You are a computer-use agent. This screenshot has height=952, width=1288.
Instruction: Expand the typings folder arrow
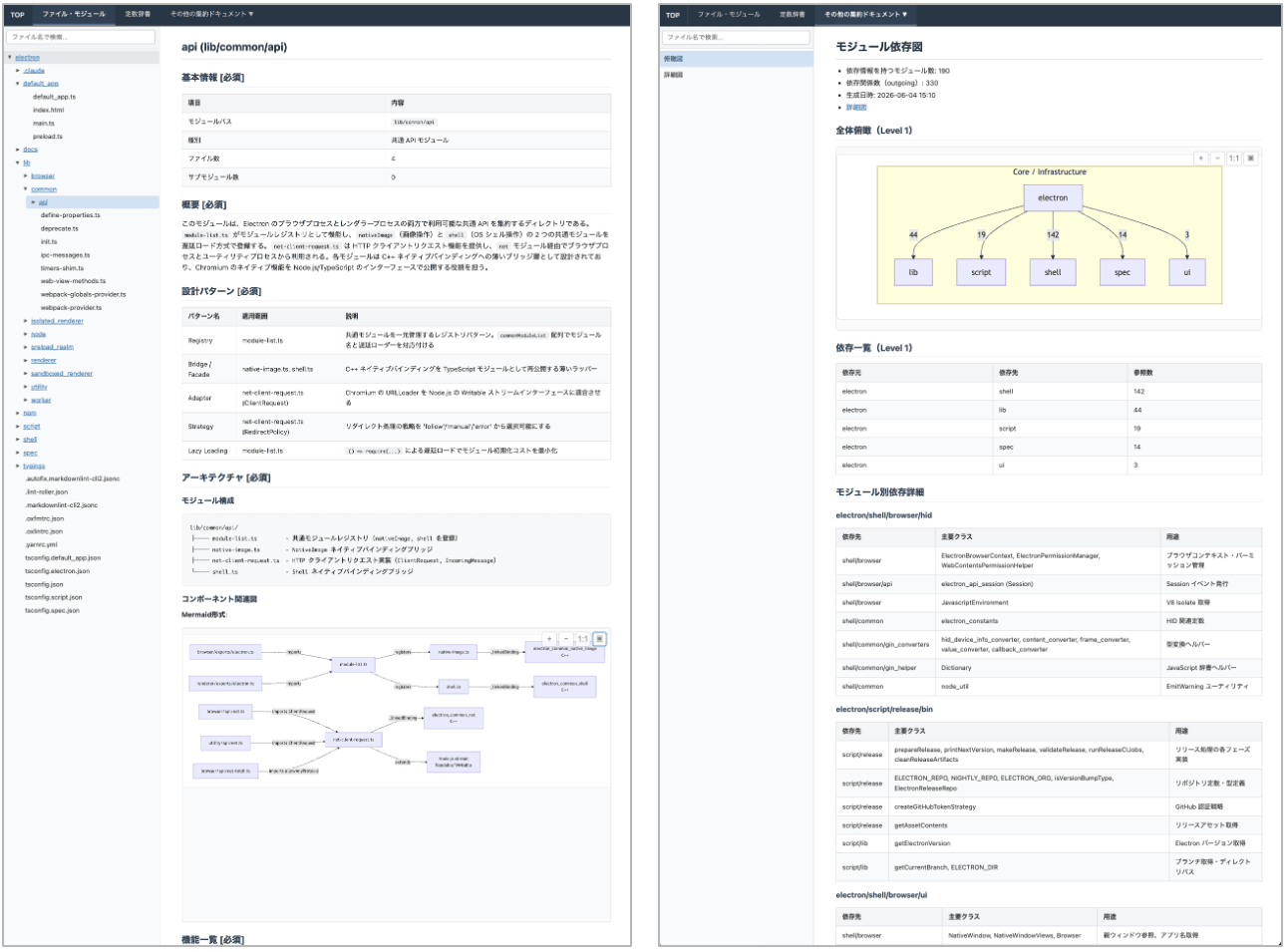tap(18, 466)
